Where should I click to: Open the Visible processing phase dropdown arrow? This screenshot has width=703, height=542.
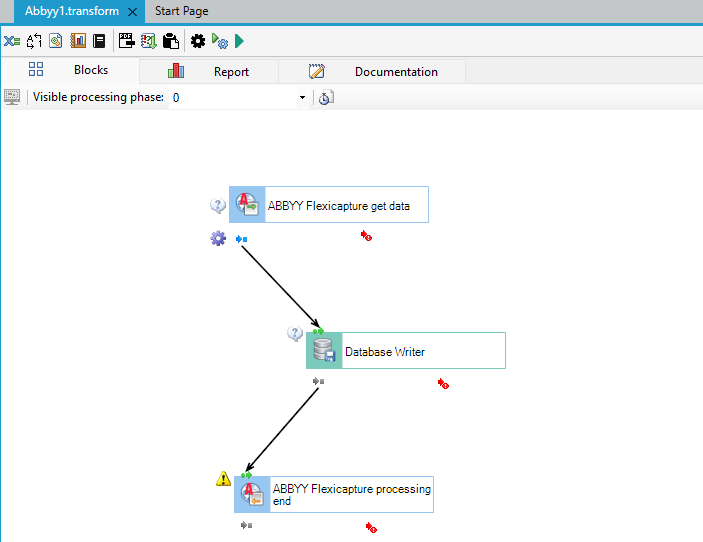pyautogui.click(x=302, y=98)
